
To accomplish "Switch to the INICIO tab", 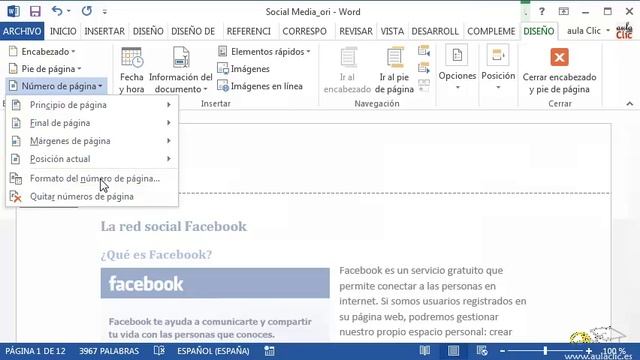I will pos(63,31).
